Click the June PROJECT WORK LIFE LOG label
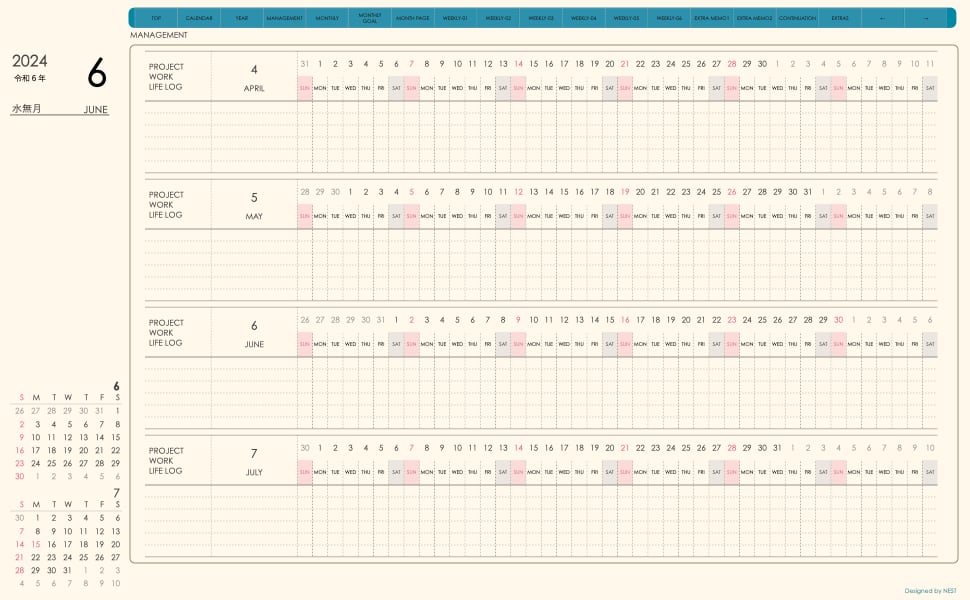The image size is (970, 600). pyautogui.click(x=166, y=333)
